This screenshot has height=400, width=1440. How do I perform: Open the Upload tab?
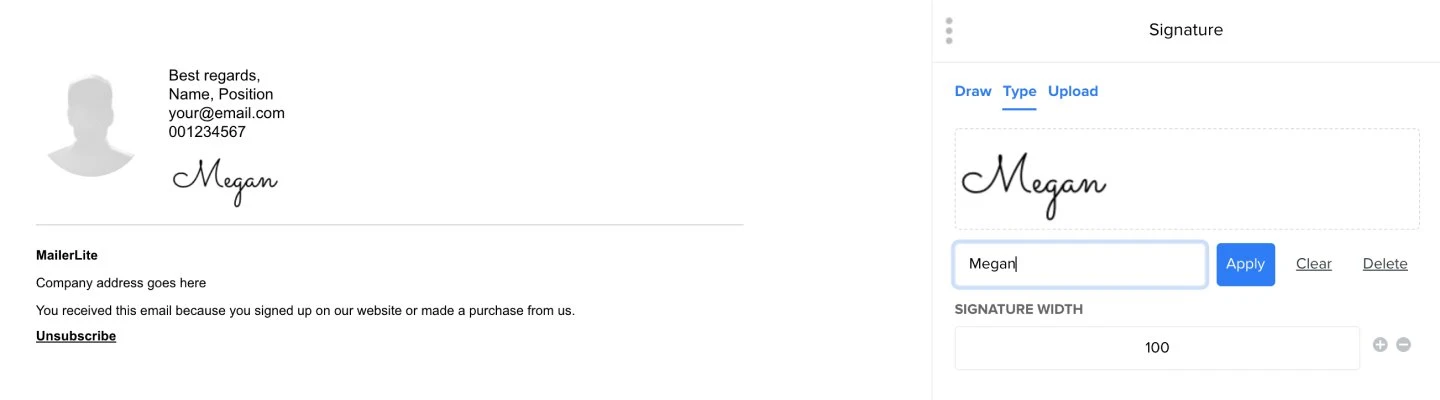tap(1073, 91)
